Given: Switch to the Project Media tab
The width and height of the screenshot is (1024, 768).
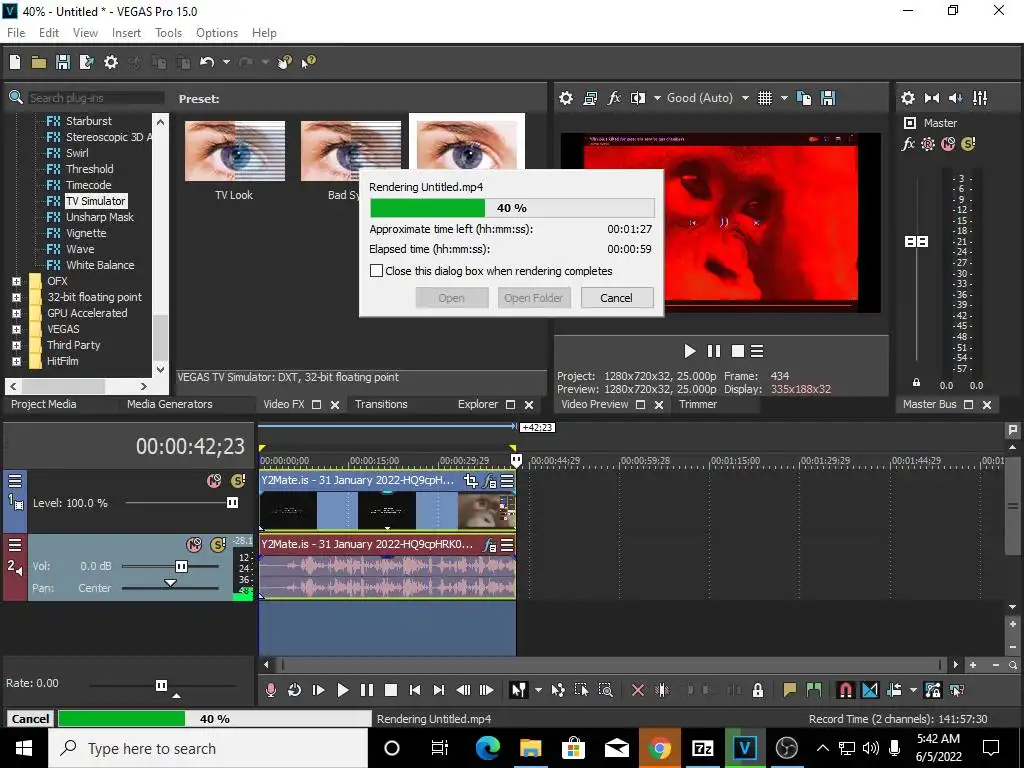Looking at the screenshot, I should [x=44, y=404].
